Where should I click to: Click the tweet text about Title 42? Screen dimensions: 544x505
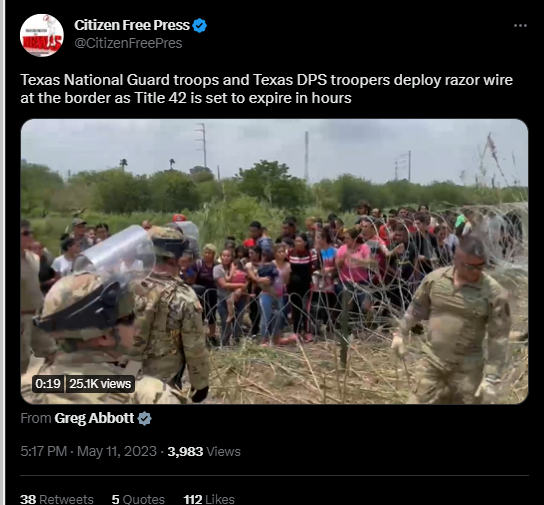(266, 89)
